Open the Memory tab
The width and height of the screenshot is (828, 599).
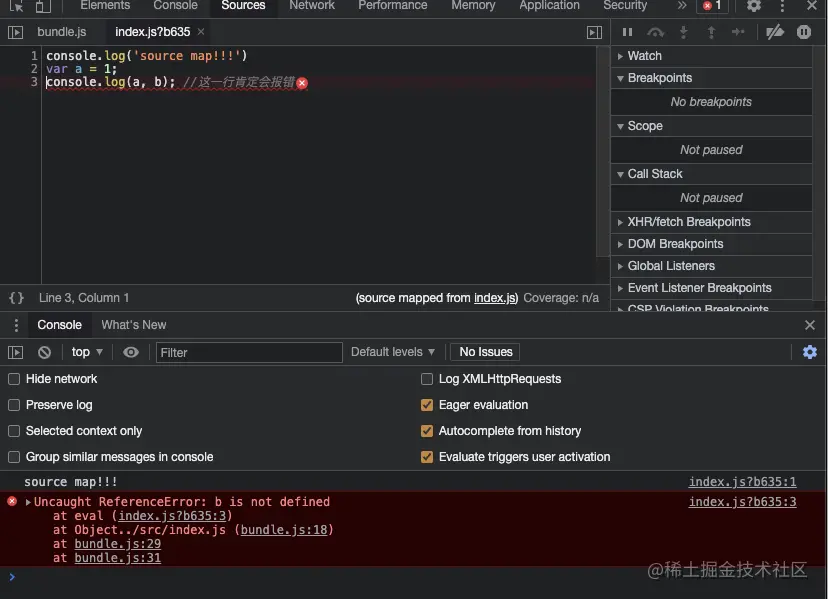coord(473,6)
